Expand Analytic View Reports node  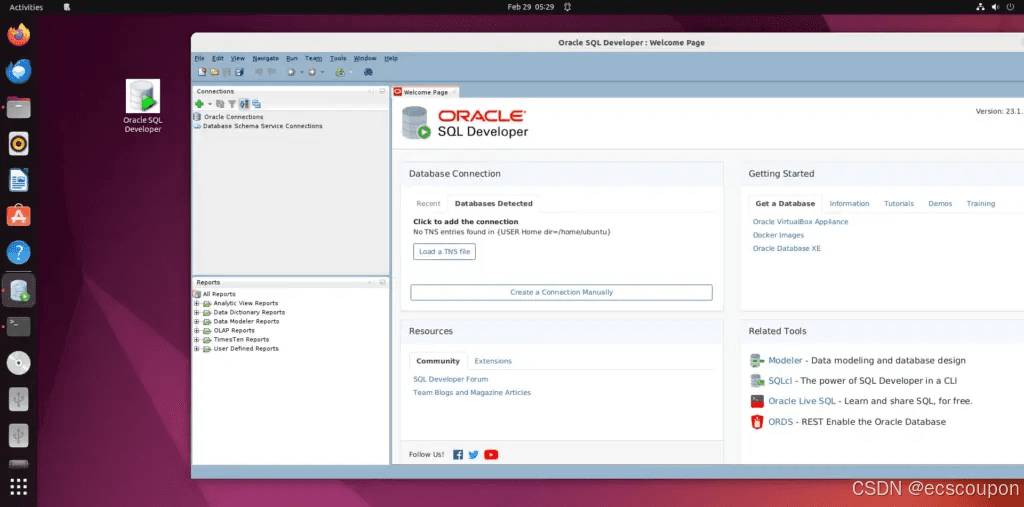(x=197, y=303)
